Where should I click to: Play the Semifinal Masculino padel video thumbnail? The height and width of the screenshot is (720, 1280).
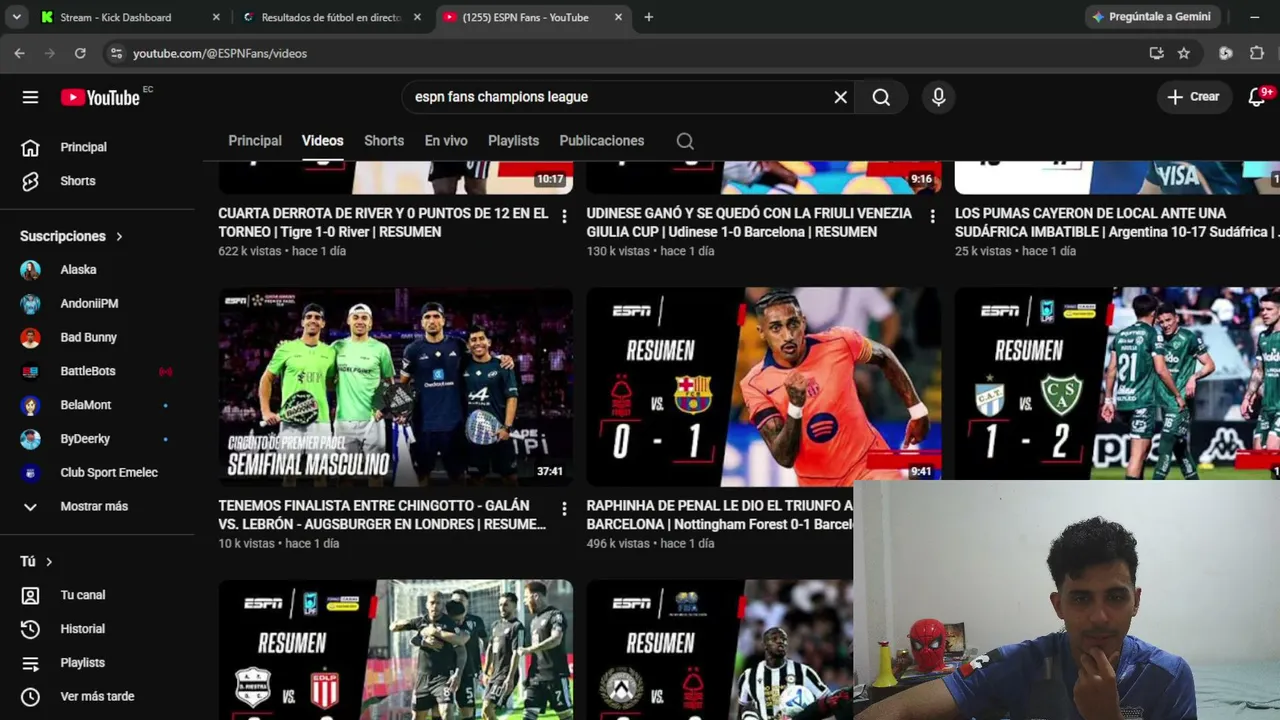[396, 387]
